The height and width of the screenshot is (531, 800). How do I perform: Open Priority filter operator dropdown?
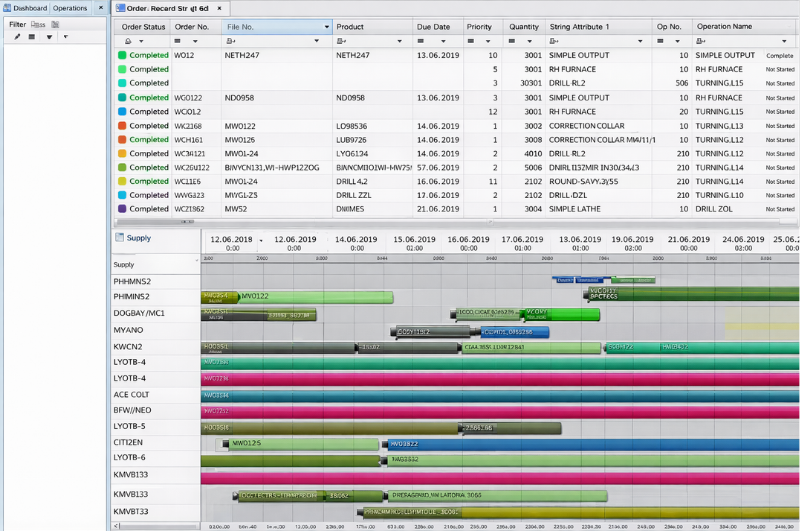(488, 41)
